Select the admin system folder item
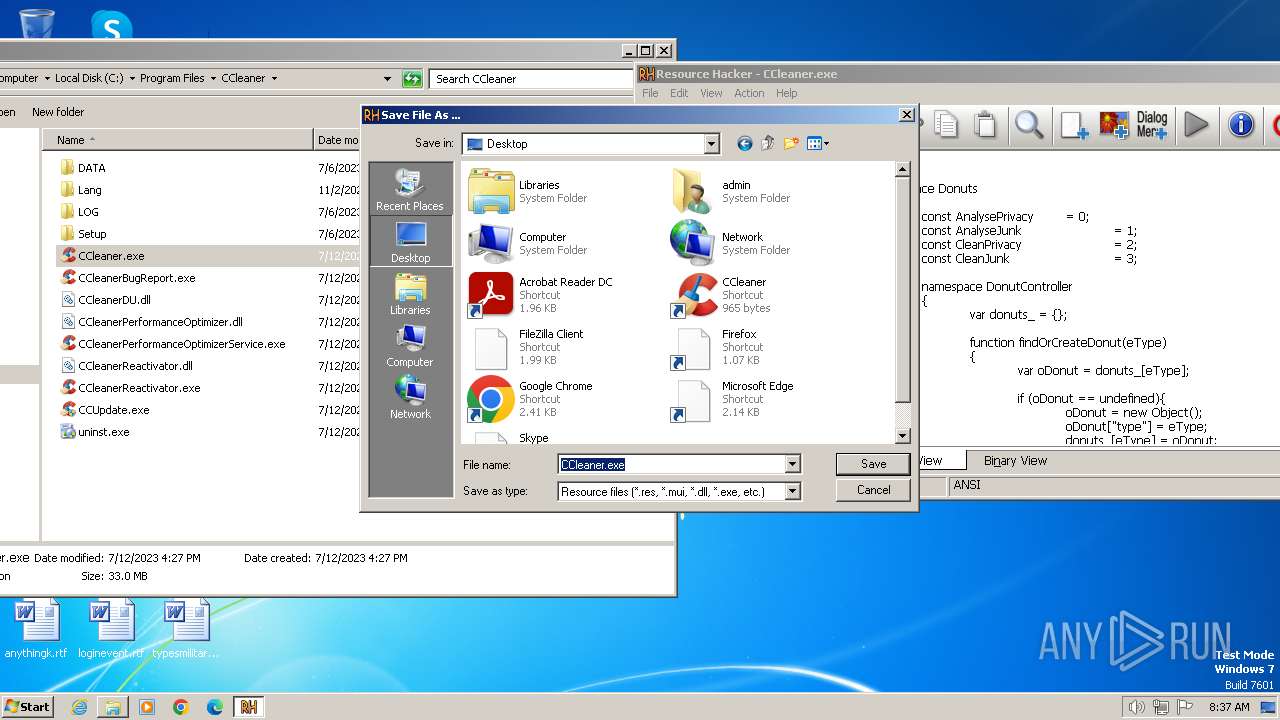The image size is (1280, 720). (x=730, y=190)
